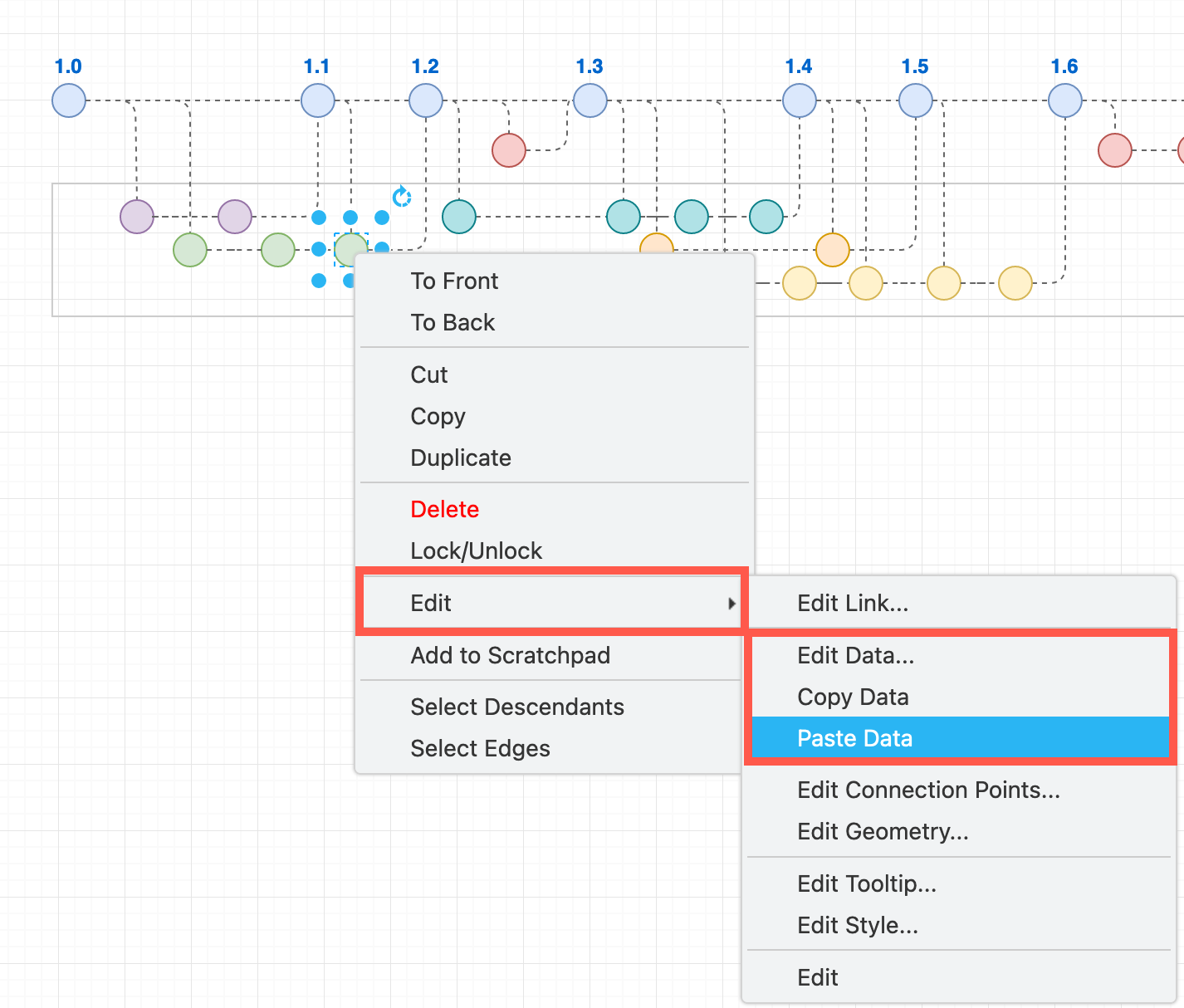Image resolution: width=1184 pixels, height=1008 pixels.
Task: Click the 1.1 milestone label
Action: click(317, 66)
